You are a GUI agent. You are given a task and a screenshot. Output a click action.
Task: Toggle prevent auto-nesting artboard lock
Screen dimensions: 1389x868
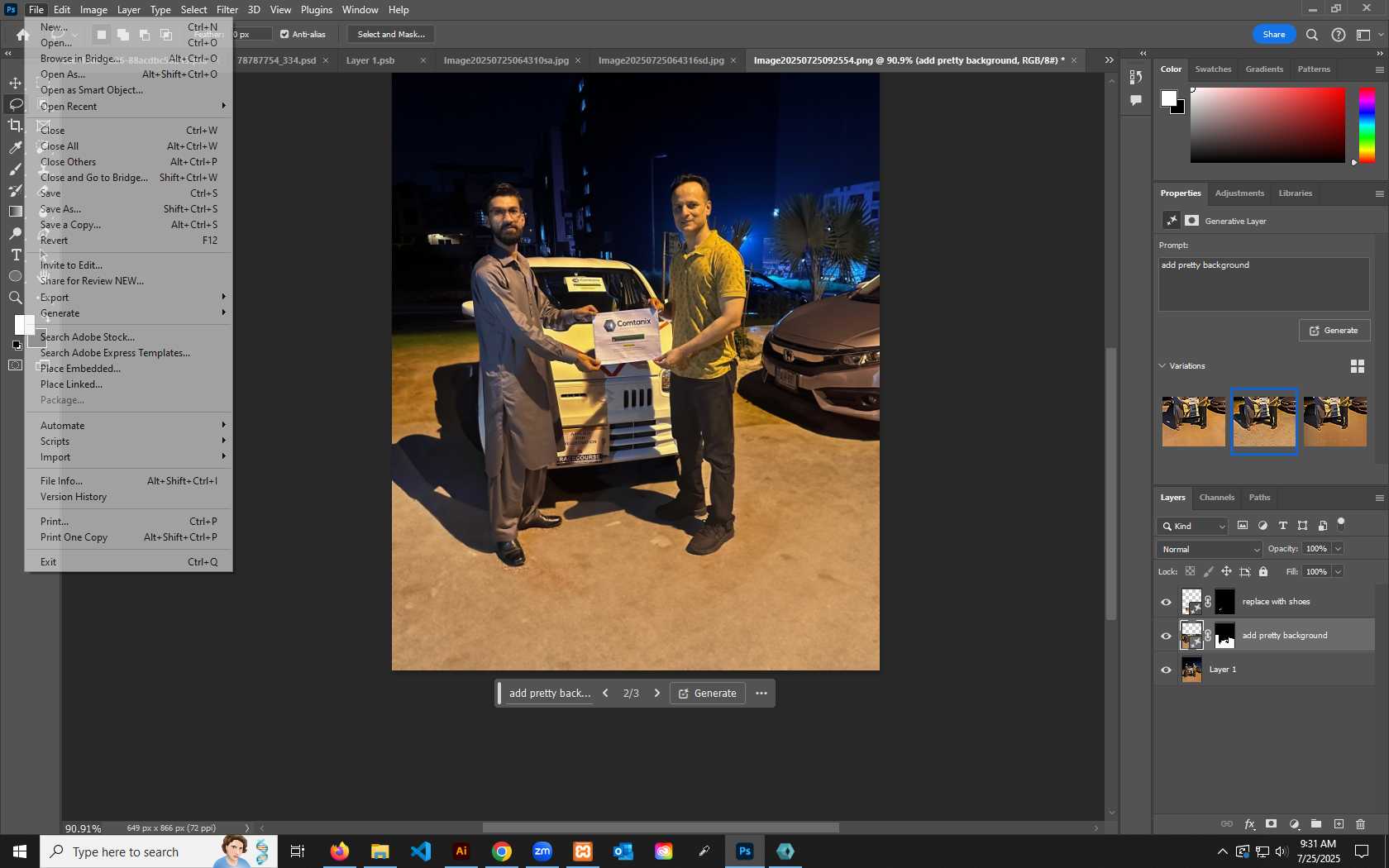click(1245, 572)
